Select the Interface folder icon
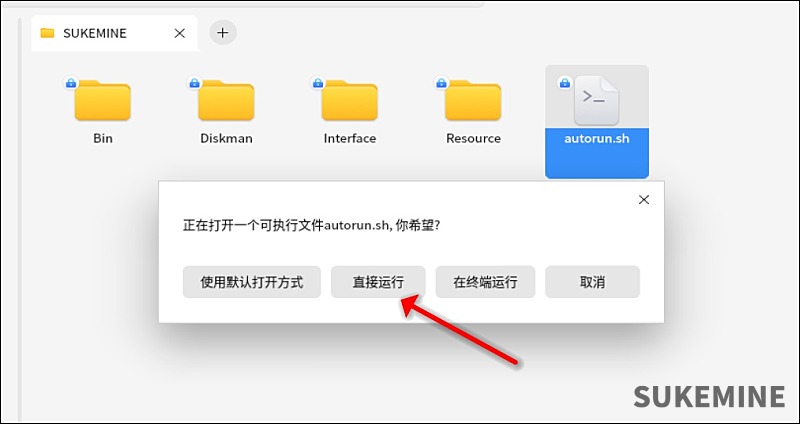 pos(349,101)
